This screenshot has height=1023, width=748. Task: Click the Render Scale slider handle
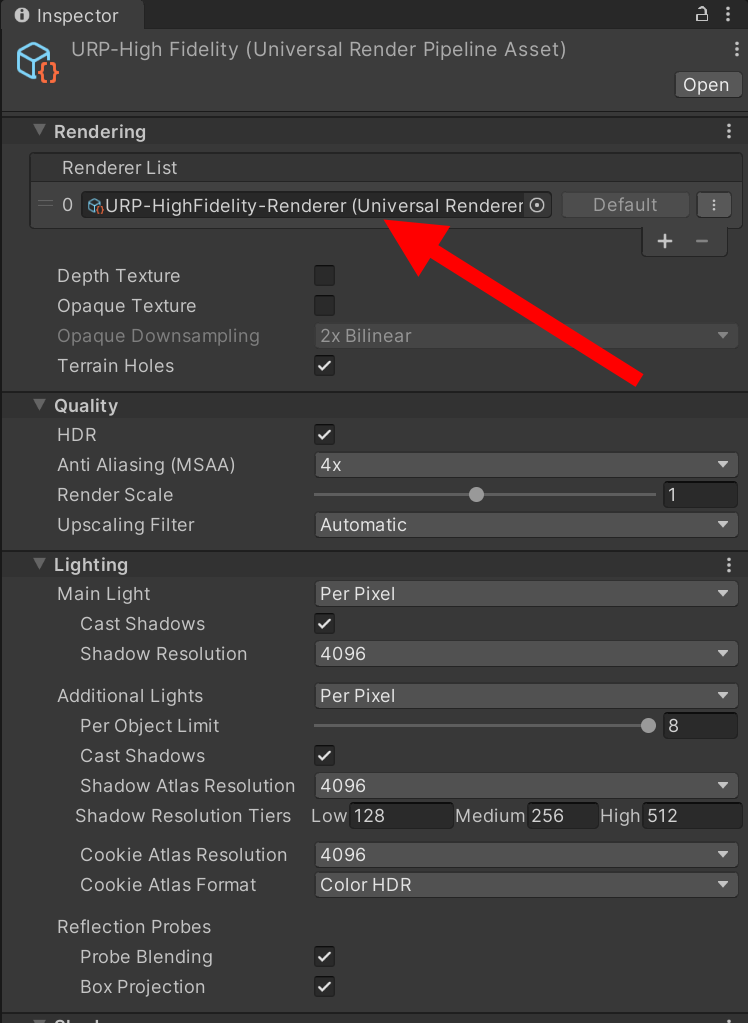coord(476,495)
